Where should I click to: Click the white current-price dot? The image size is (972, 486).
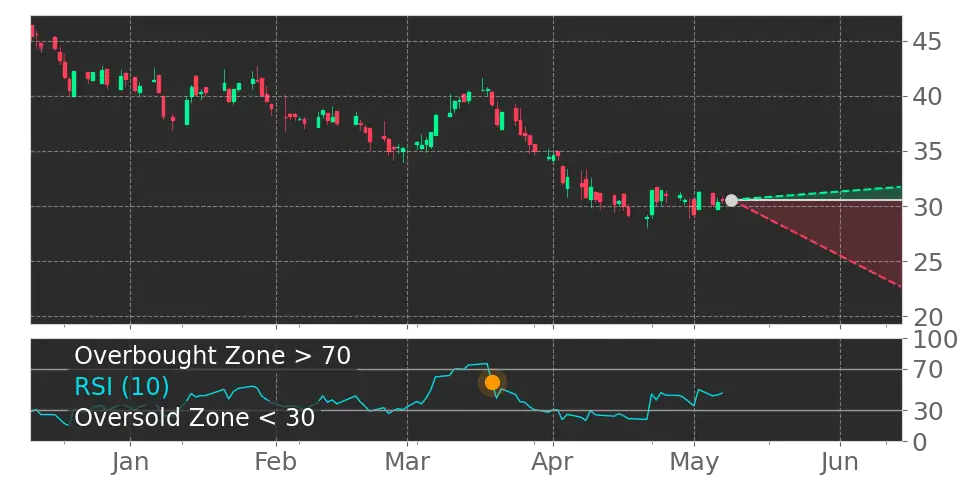(x=731, y=200)
